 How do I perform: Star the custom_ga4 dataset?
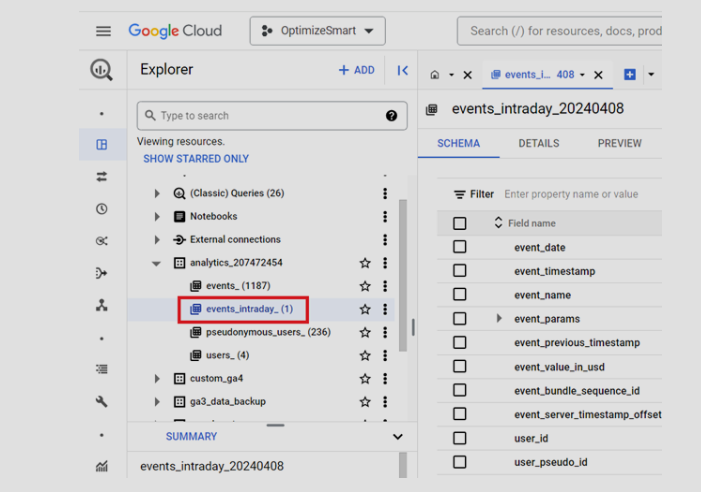point(365,379)
